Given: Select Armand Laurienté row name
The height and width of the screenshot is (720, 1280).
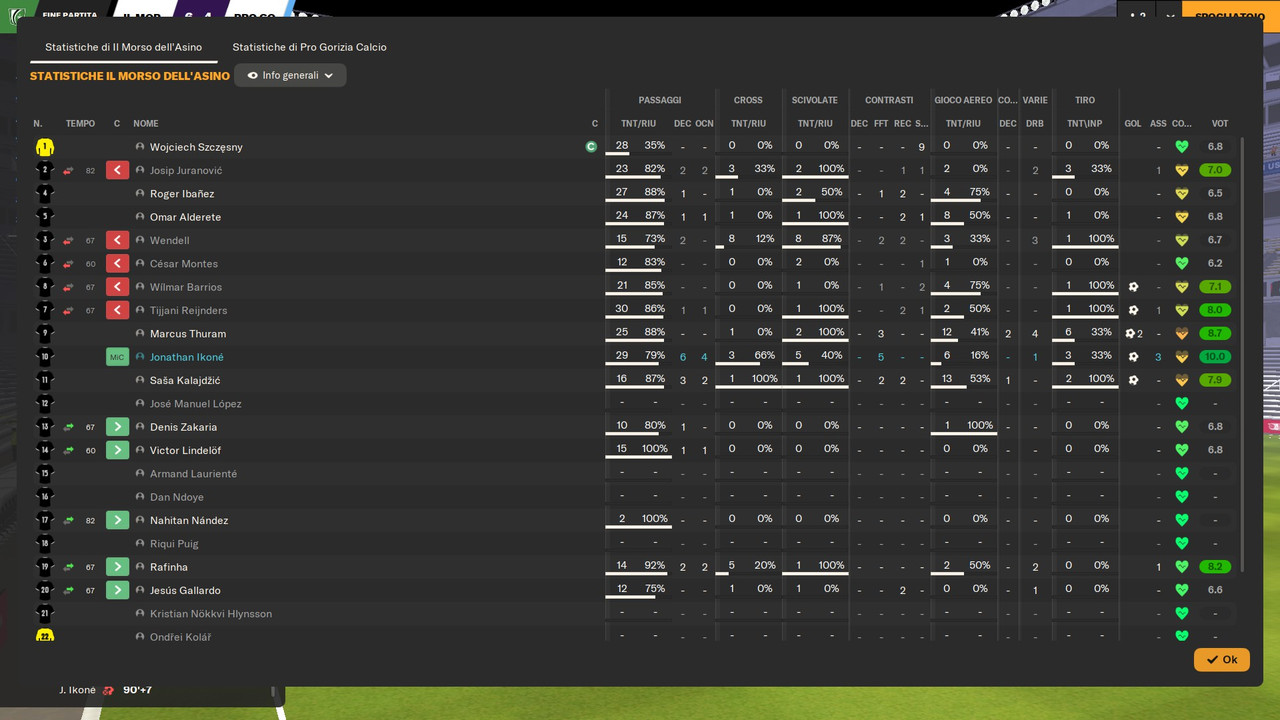Looking at the screenshot, I should click(194, 474).
